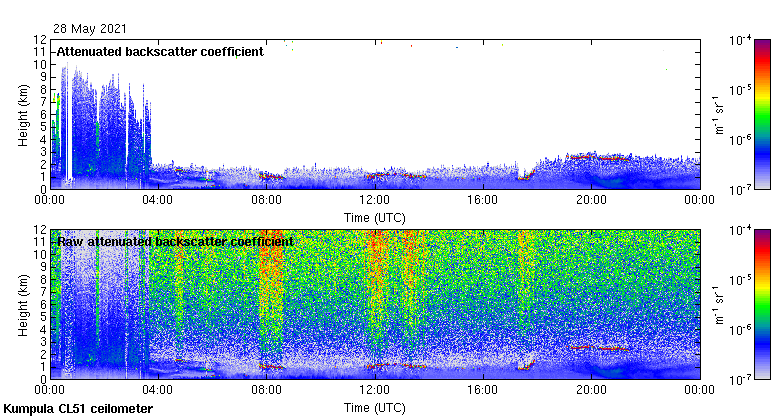Screen dimensions: 780x420
Task: Click the "12:00" tick under the lower plot
Action: 375,390
